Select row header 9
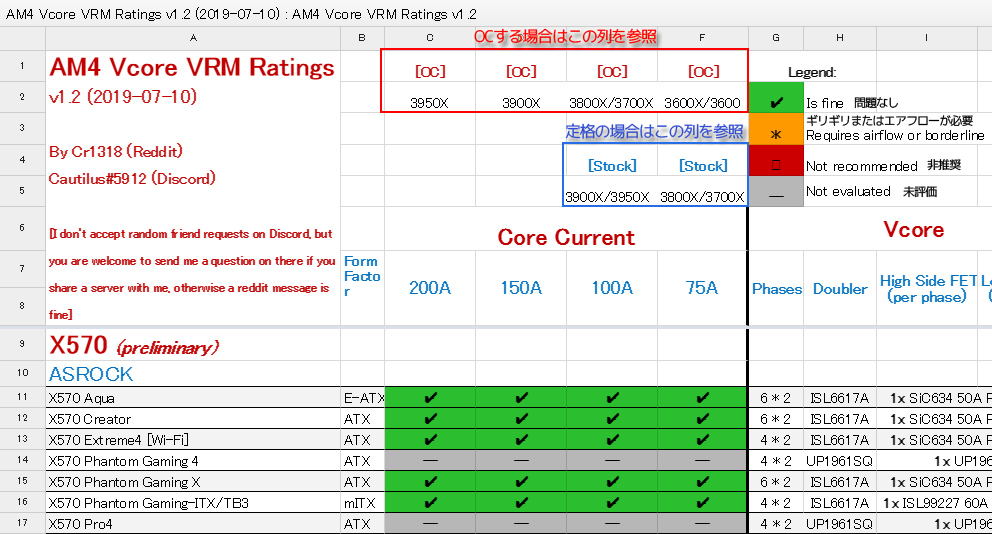 tap(22, 344)
